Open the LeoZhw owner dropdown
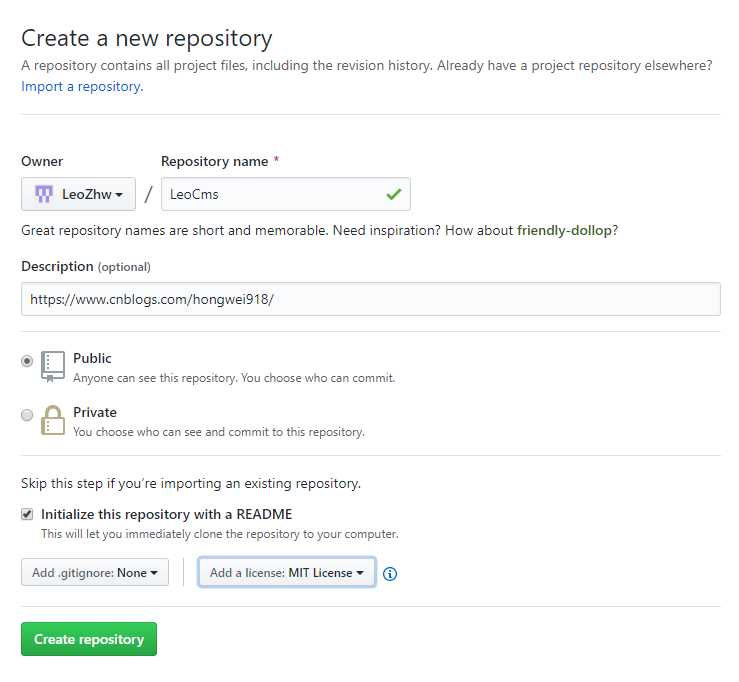 78,194
